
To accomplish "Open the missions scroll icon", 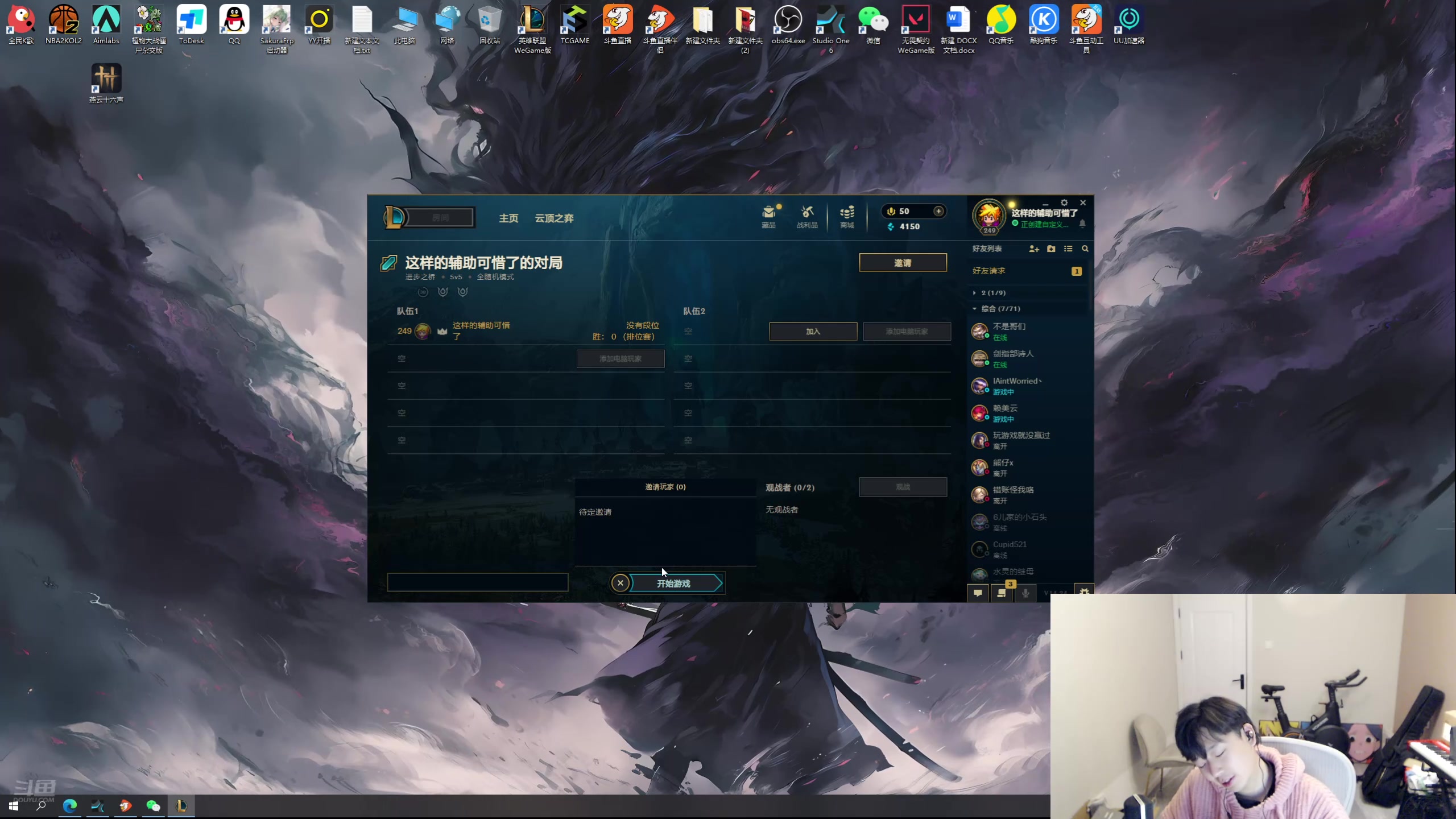I will pyautogui.click(x=1002, y=593).
